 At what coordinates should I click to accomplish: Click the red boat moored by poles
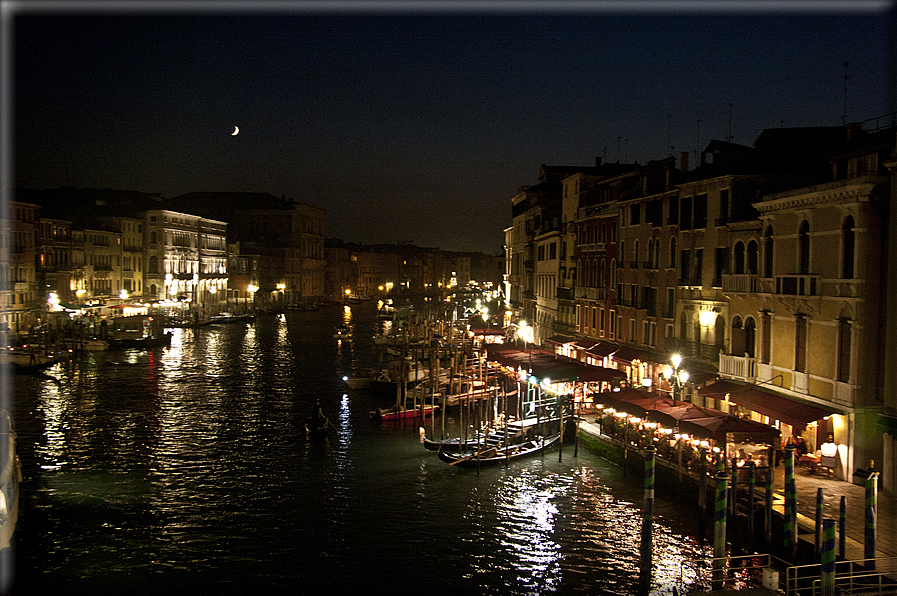[x=403, y=411]
